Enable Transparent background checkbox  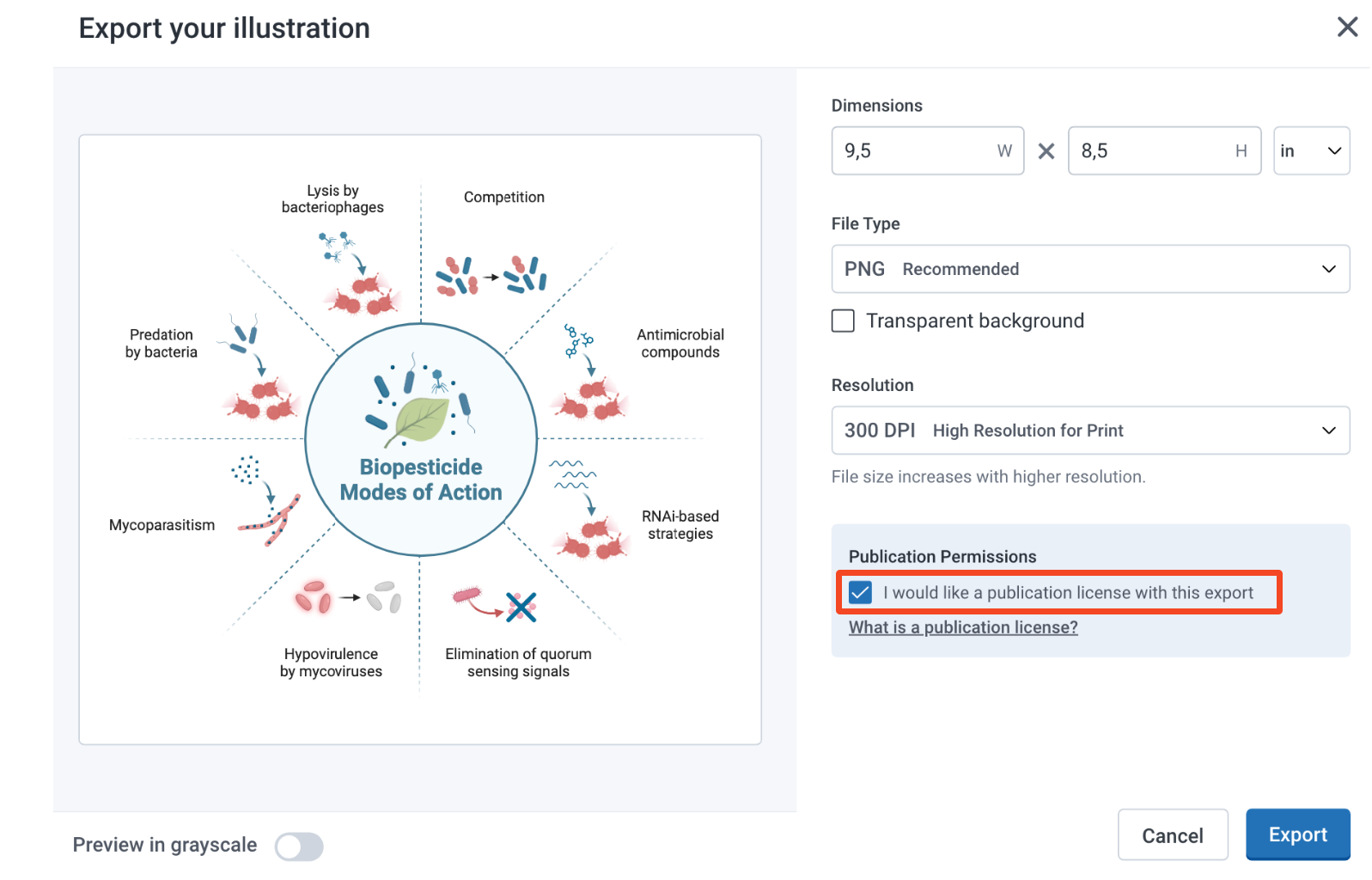(843, 321)
